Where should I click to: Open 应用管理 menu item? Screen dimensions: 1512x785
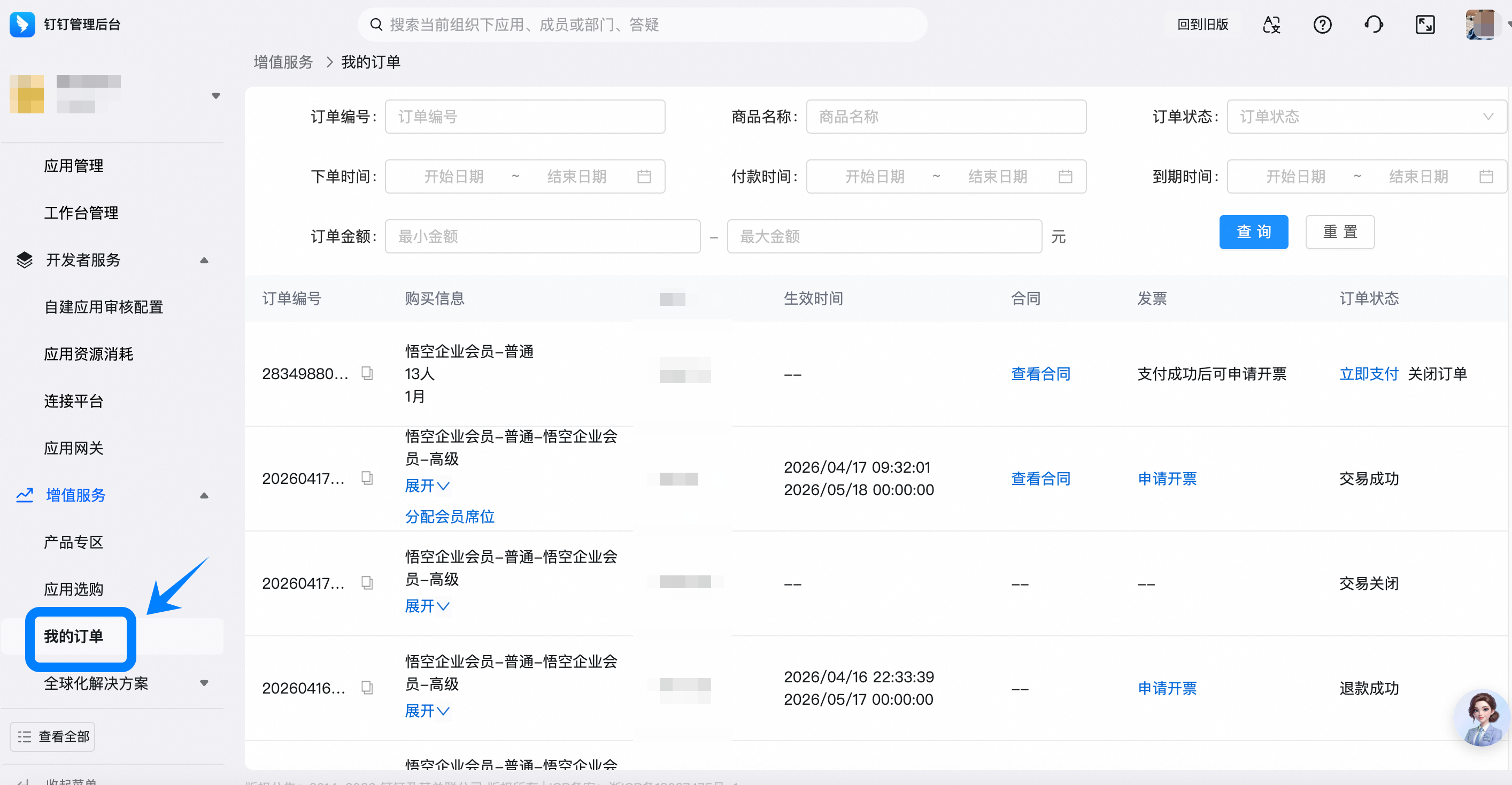[x=74, y=166]
